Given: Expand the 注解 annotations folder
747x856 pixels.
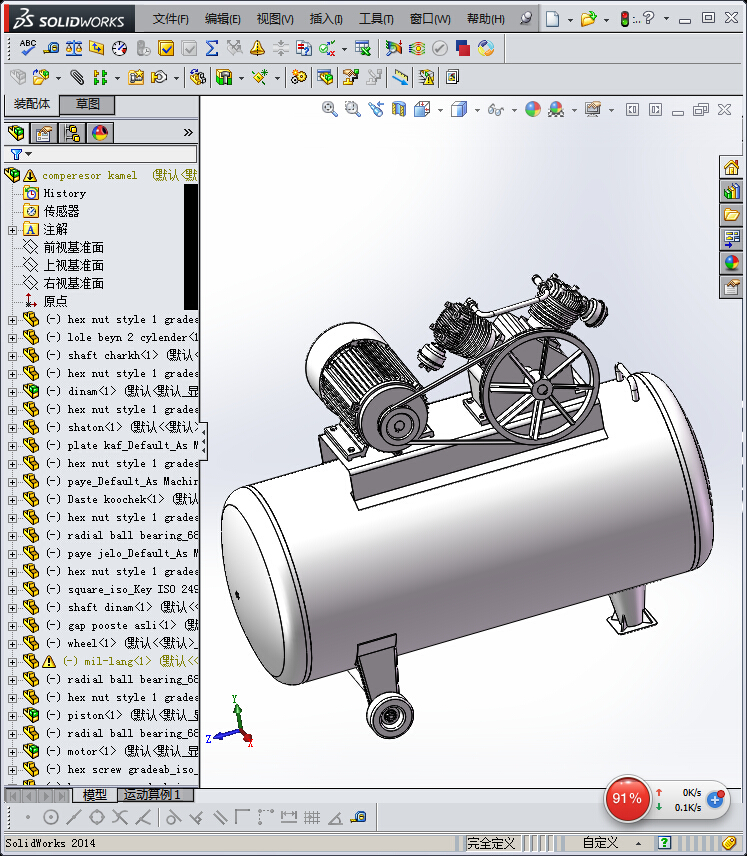Looking at the screenshot, I should [13, 230].
